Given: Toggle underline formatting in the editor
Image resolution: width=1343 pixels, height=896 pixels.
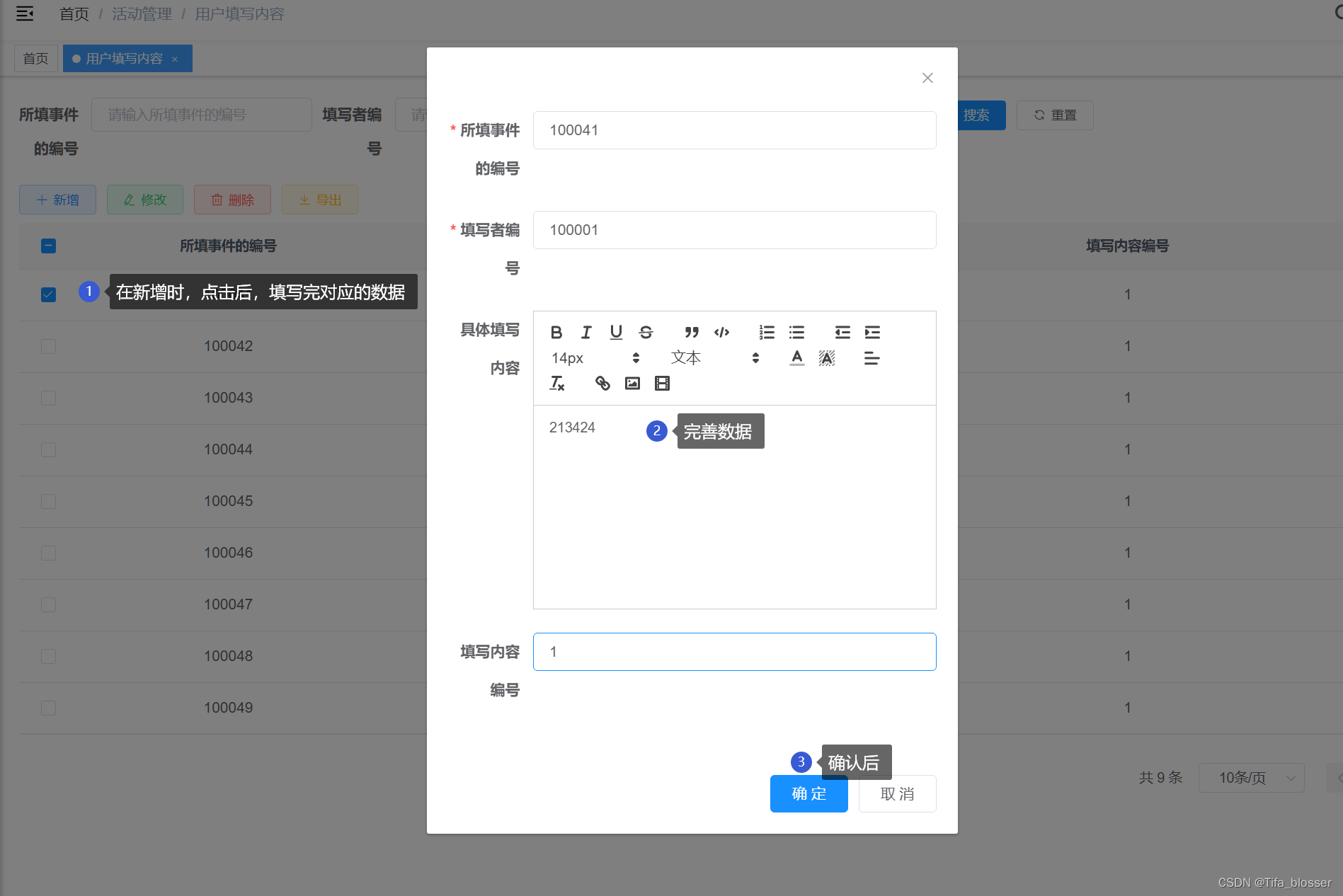Looking at the screenshot, I should coord(616,333).
